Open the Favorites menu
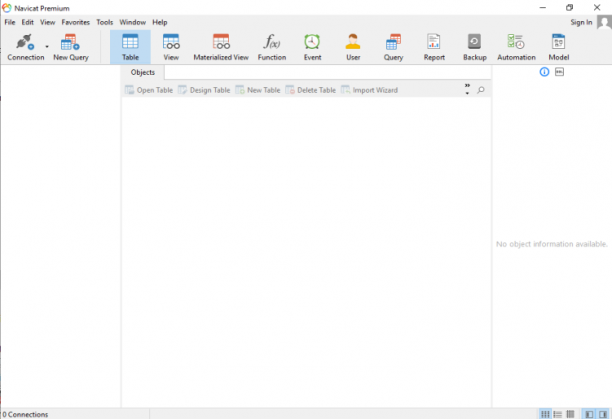 coord(76,22)
